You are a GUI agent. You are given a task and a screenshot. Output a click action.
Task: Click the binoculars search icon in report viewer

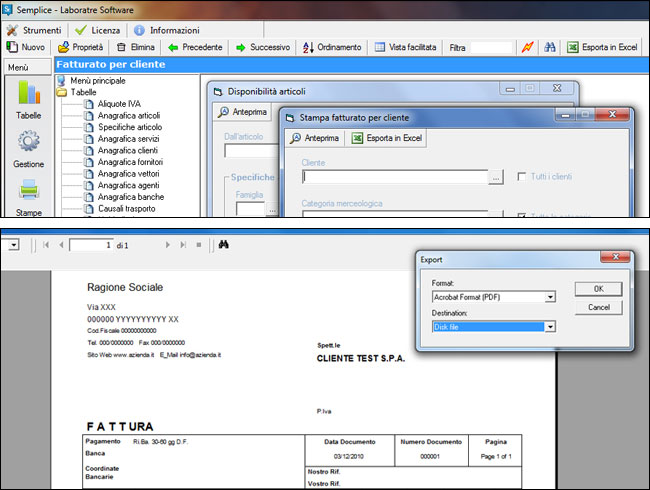[x=223, y=244]
